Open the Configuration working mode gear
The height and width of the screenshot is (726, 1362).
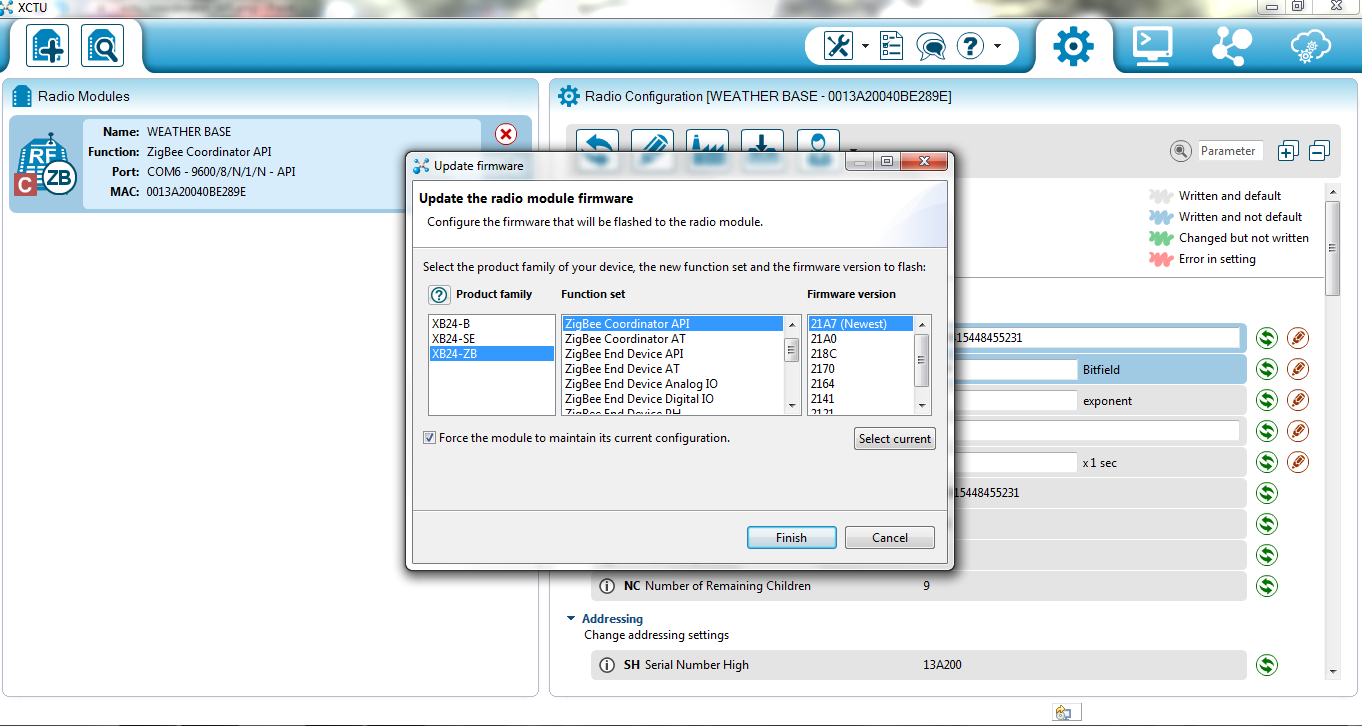point(1073,46)
